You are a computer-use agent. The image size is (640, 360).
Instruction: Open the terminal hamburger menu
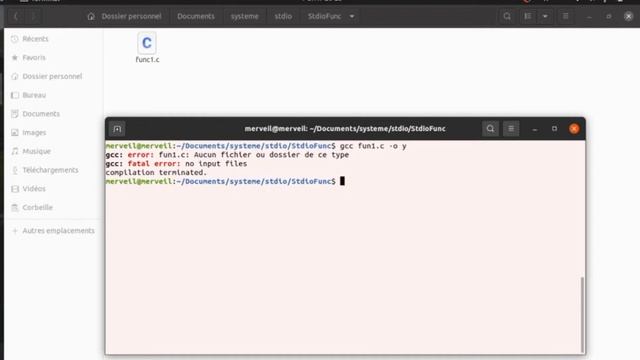pyautogui.click(x=511, y=129)
